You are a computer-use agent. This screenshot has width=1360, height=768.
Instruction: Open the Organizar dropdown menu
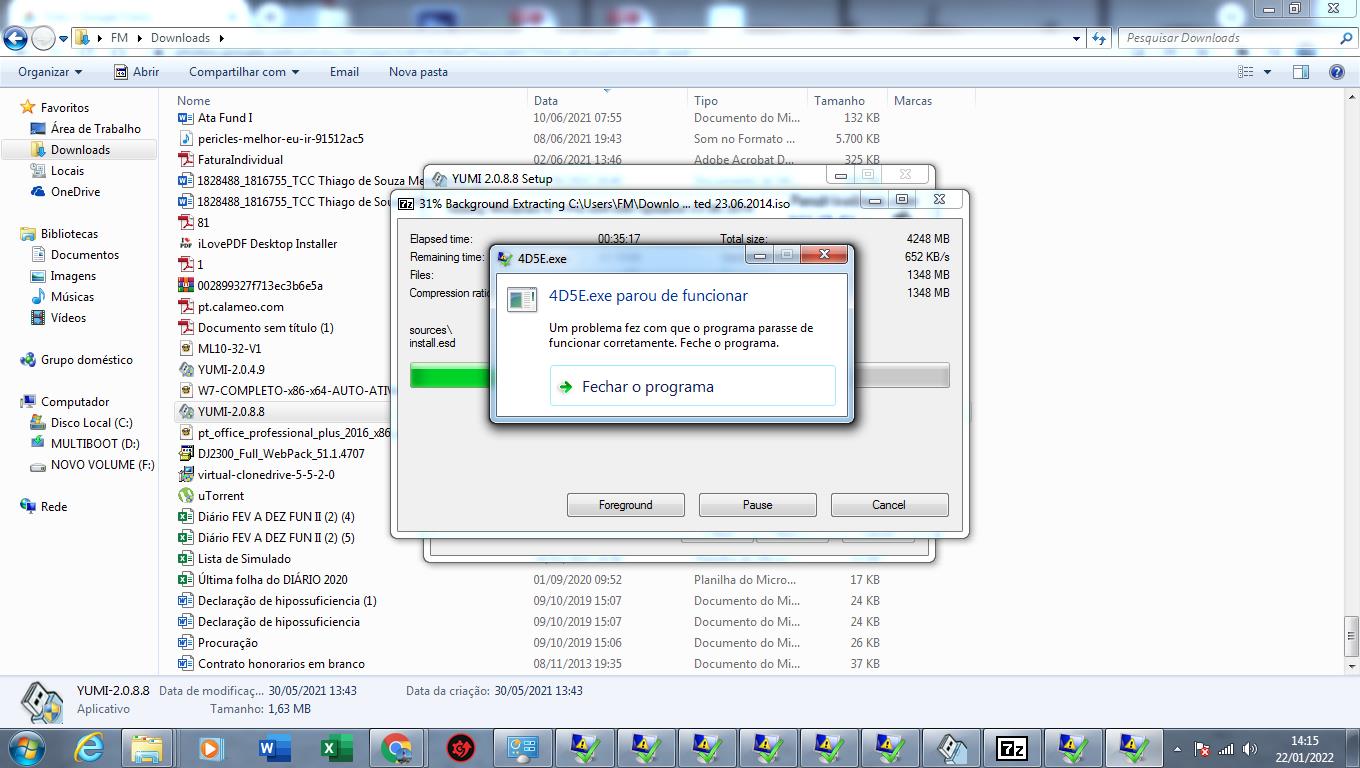[x=50, y=72]
